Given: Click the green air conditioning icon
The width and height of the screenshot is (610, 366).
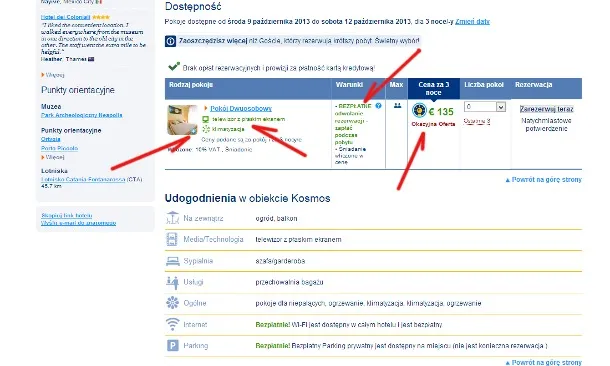Looking at the screenshot, I should [206, 129].
